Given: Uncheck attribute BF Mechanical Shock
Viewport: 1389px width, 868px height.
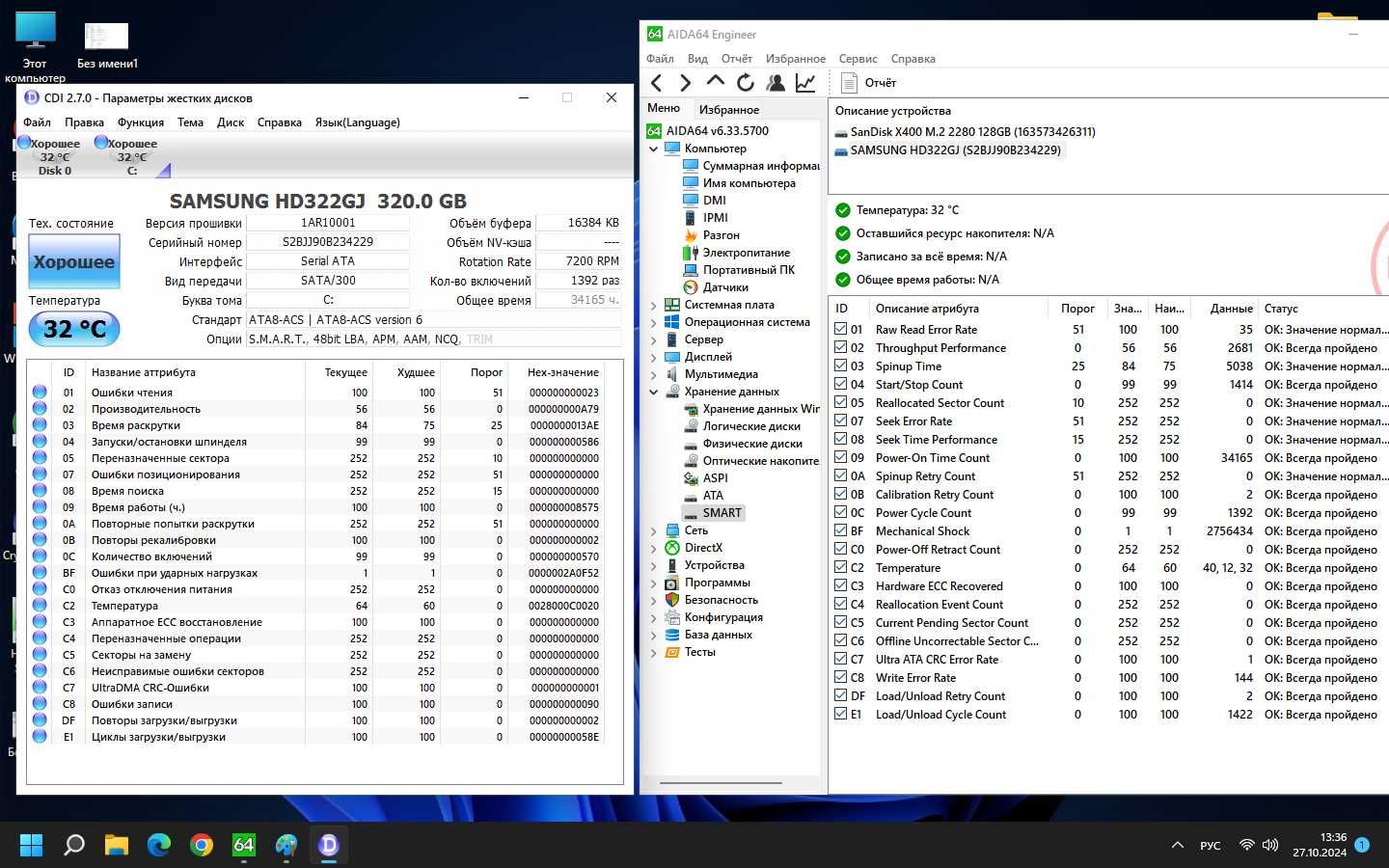Looking at the screenshot, I should tap(841, 530).
